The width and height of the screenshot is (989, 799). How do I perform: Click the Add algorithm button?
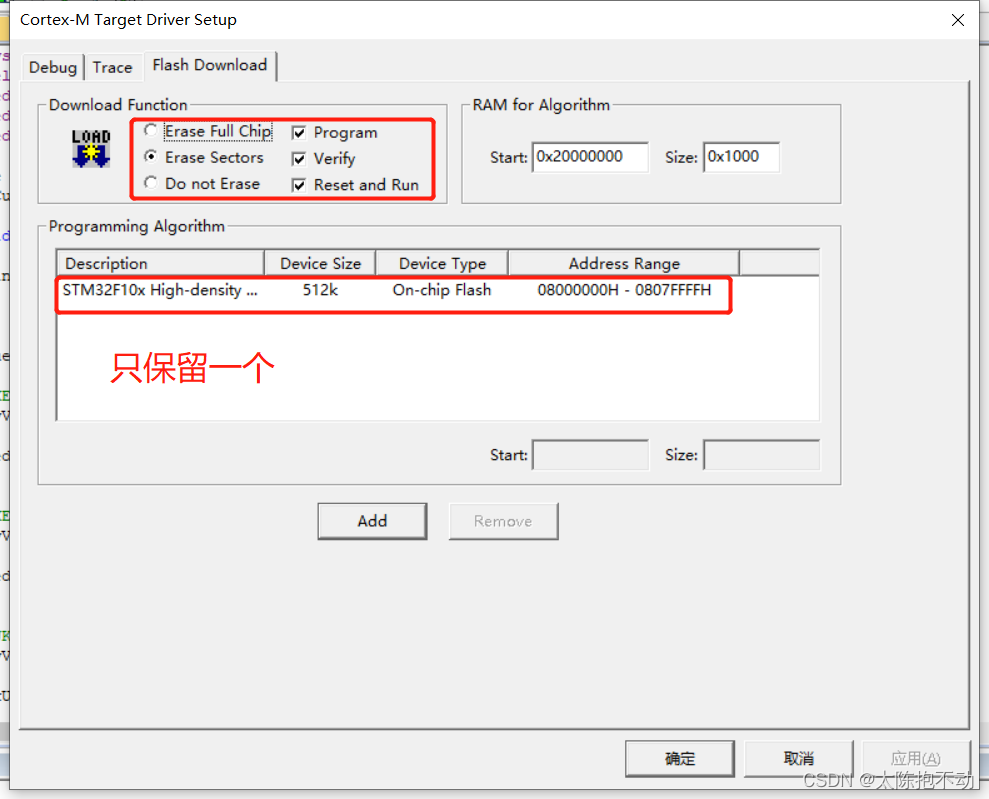point(372,521)
